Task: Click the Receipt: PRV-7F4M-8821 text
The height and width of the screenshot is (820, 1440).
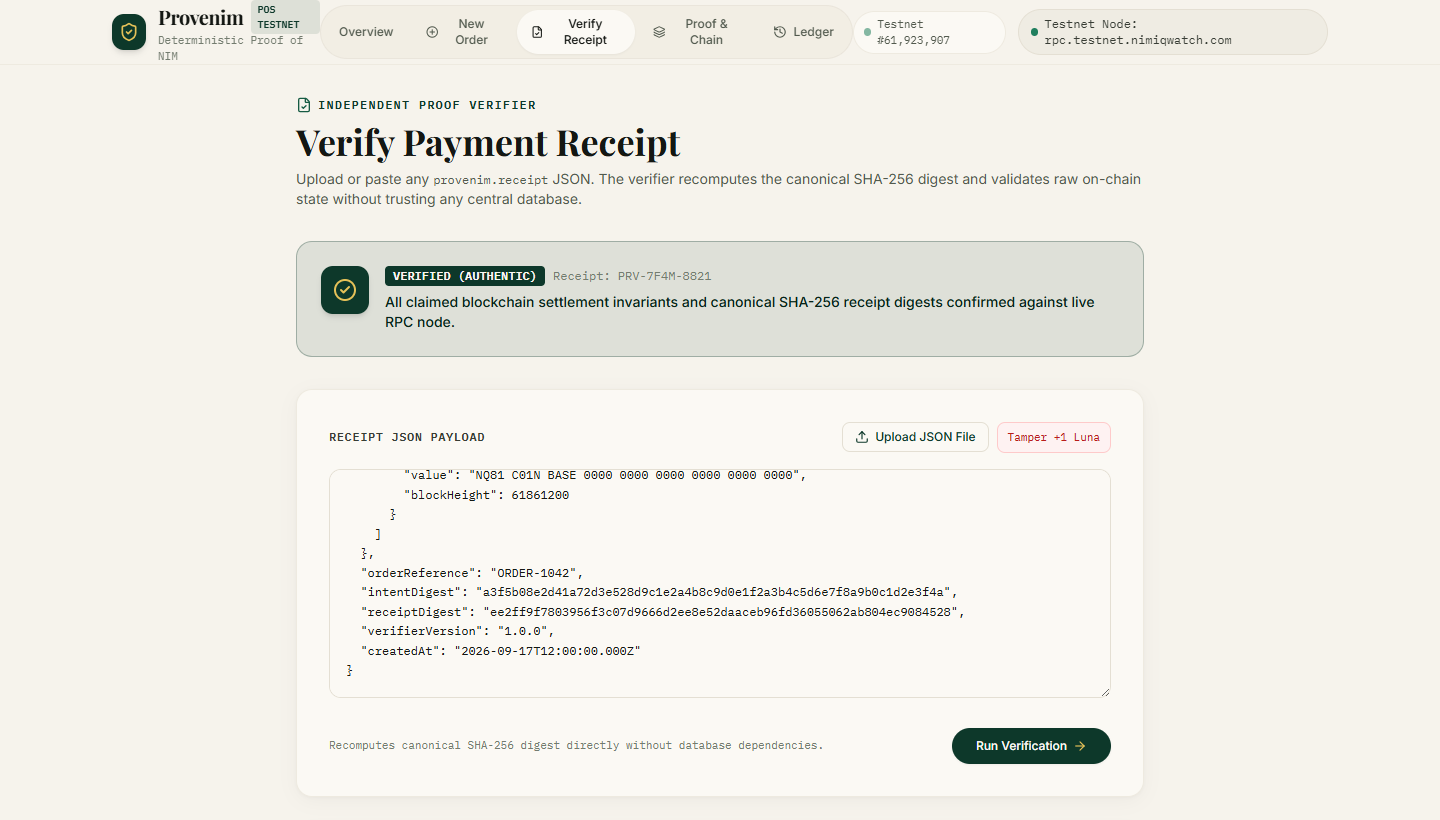Action: [632, 276]
